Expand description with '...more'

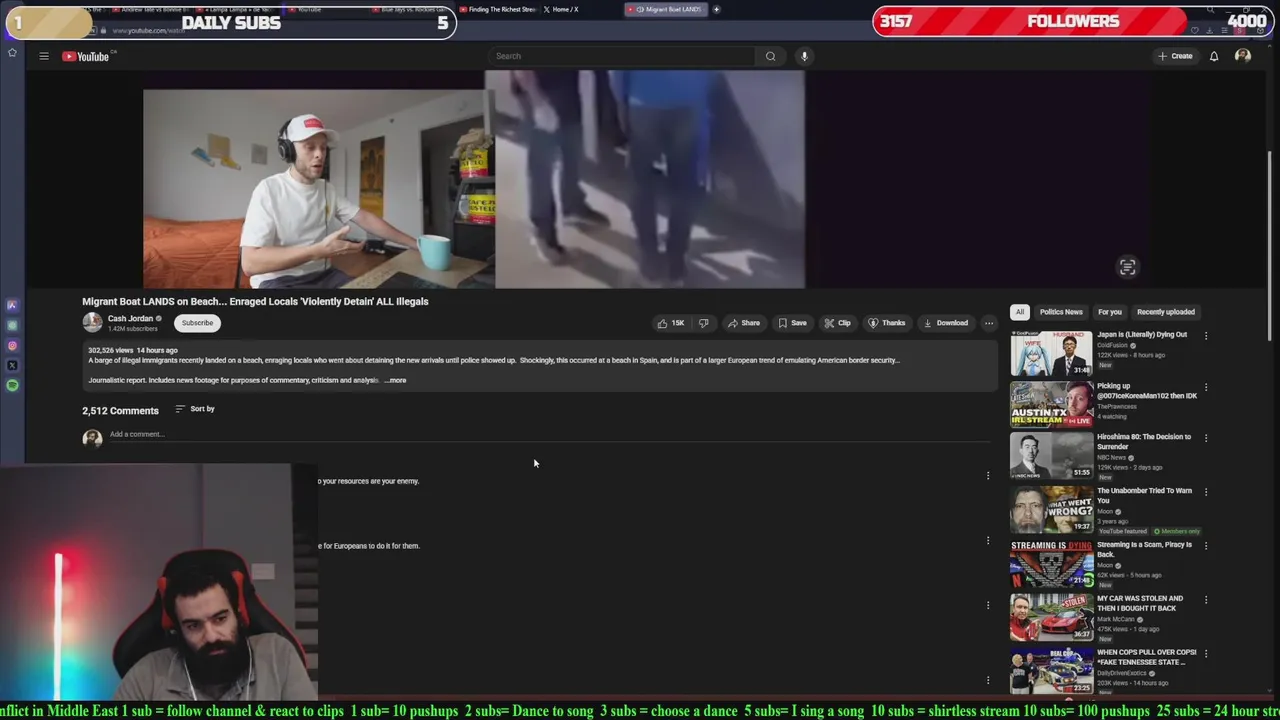tap(396, 380)
